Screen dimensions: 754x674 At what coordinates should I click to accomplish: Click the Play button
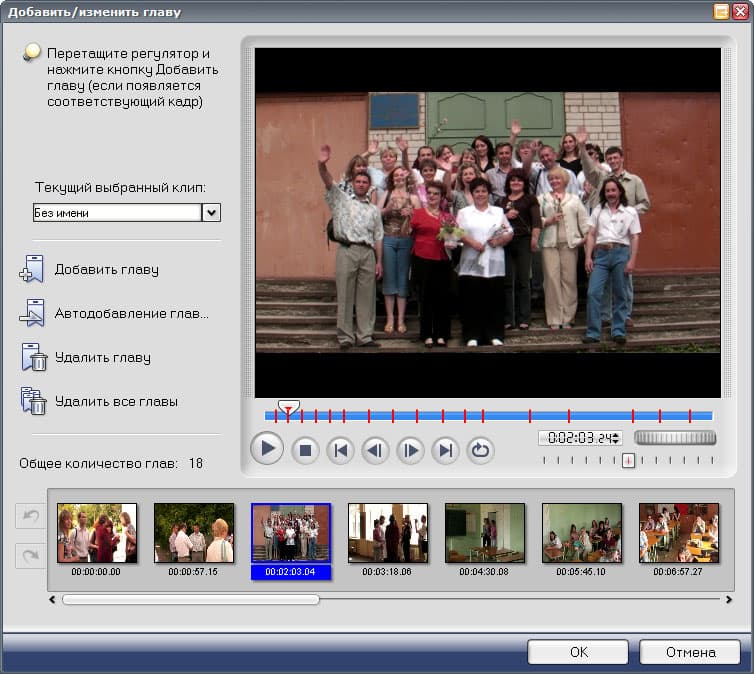pyautogui.click(x=266, y=449)
